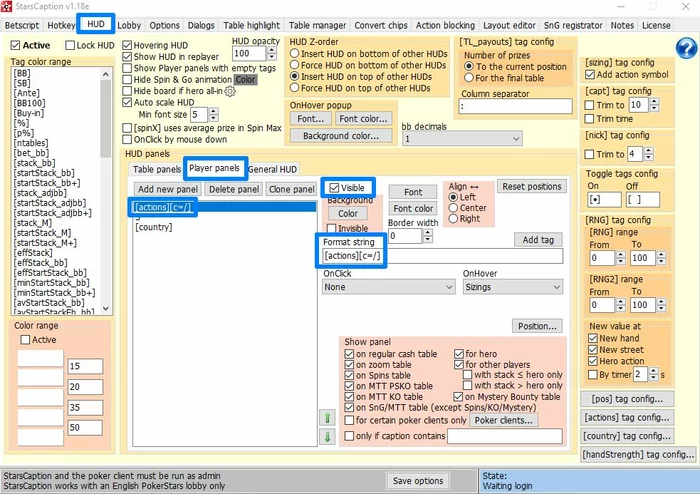Click Add new panel button

[x=168, y=189]
